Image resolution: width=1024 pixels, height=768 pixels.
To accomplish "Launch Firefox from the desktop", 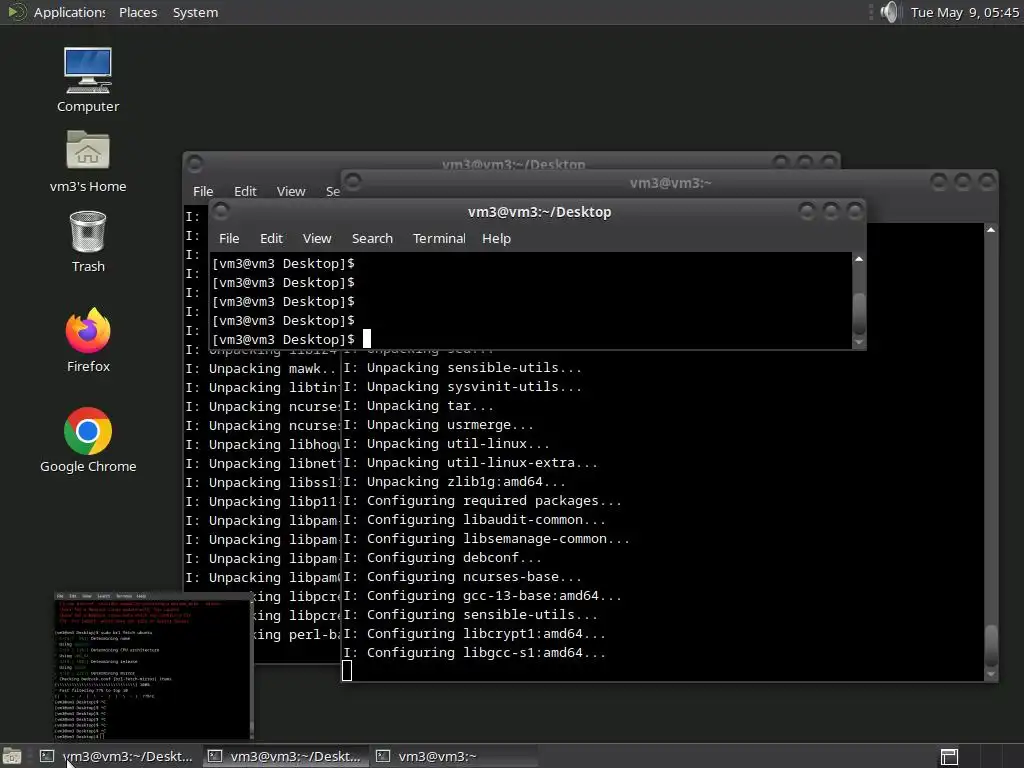I will click(x=88, y=330).
